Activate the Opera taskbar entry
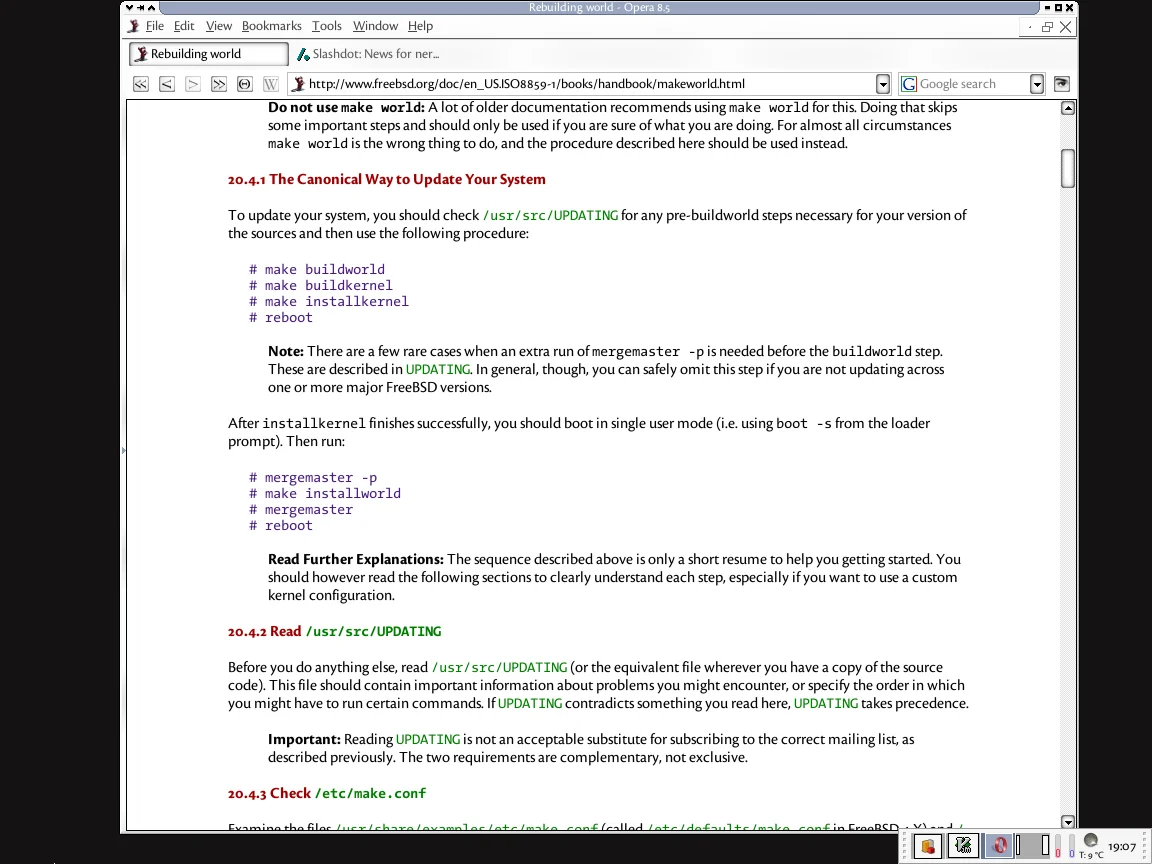The width and height of the screenshot is (1152, 864). click(x=999, y=846)
